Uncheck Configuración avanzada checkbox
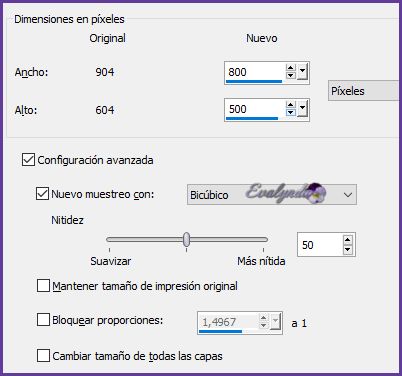This screenshot has width=402, height=376. [28, 160]
